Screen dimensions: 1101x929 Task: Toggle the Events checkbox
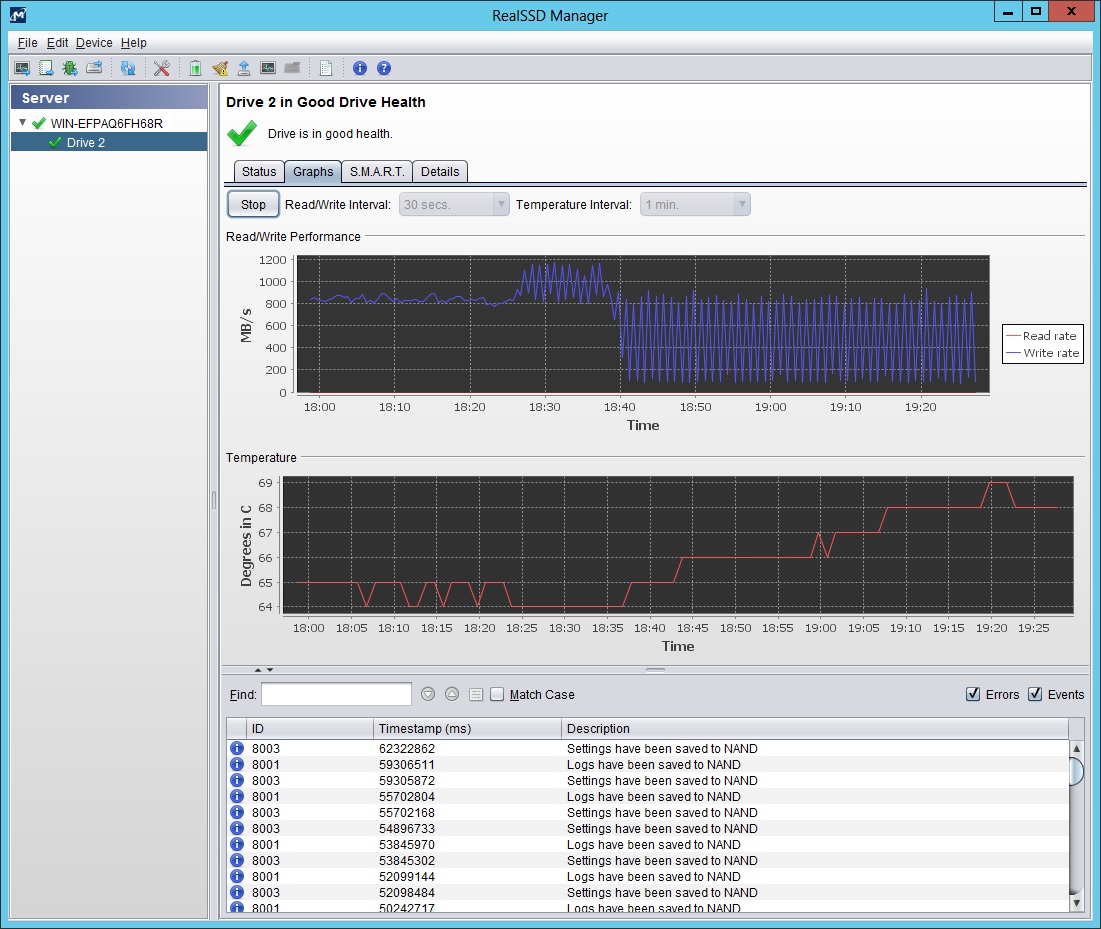[1035, 694]
